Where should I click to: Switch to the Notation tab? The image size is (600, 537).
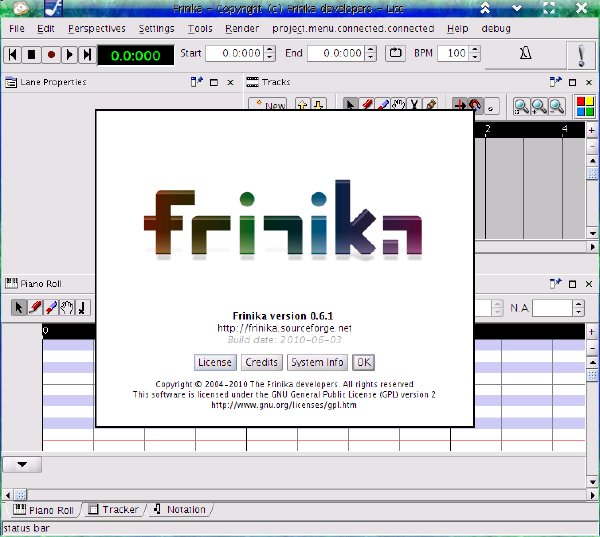click(x=180, y=509)
